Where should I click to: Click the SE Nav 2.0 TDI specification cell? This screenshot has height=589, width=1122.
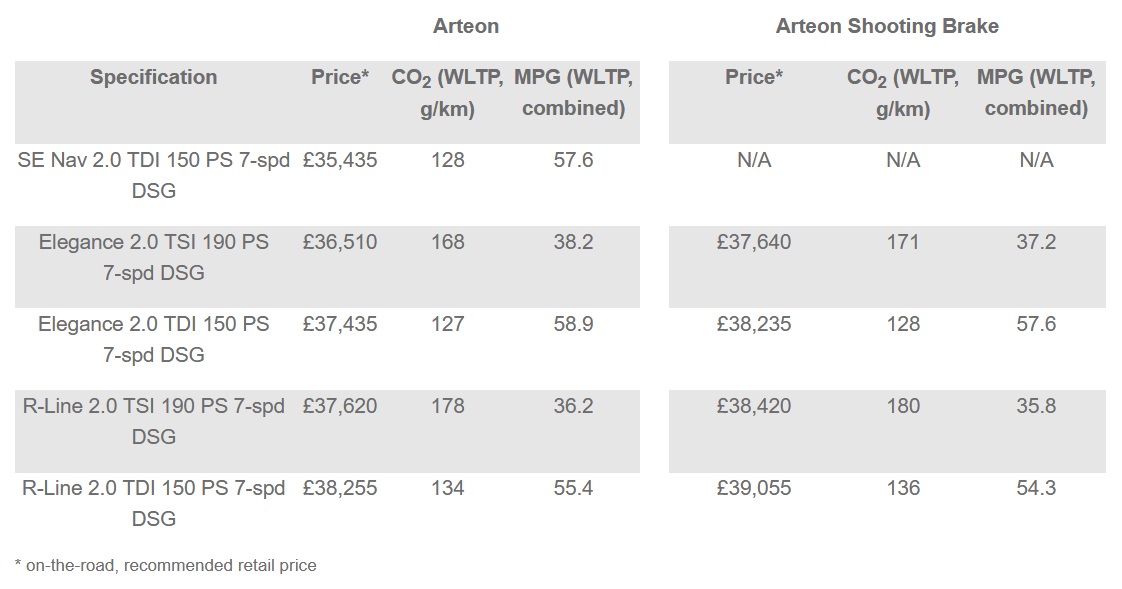[153, 174]
